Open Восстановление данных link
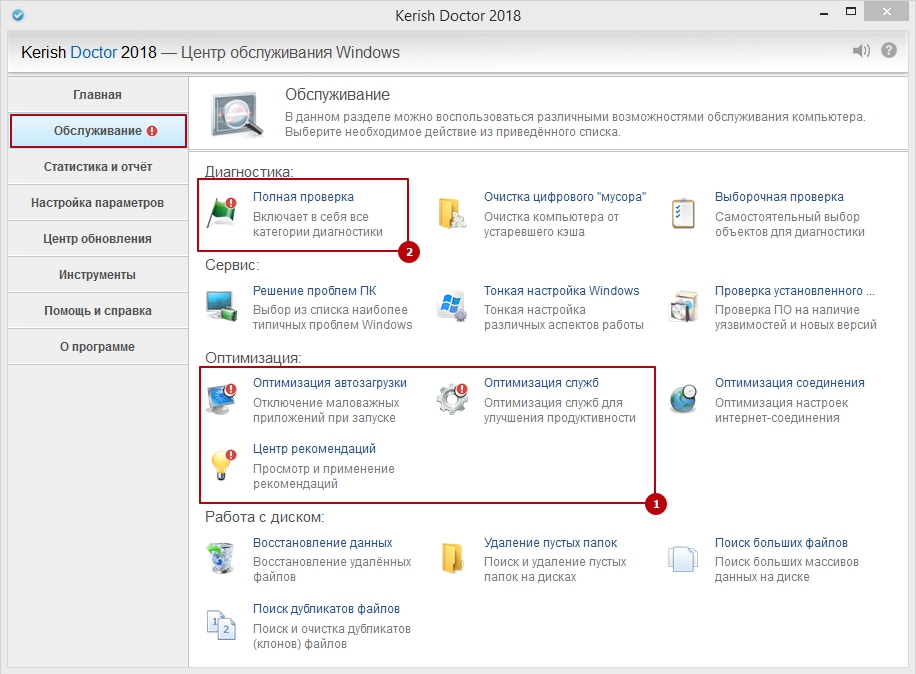The image size is (916, 674). tap(322, 543)
